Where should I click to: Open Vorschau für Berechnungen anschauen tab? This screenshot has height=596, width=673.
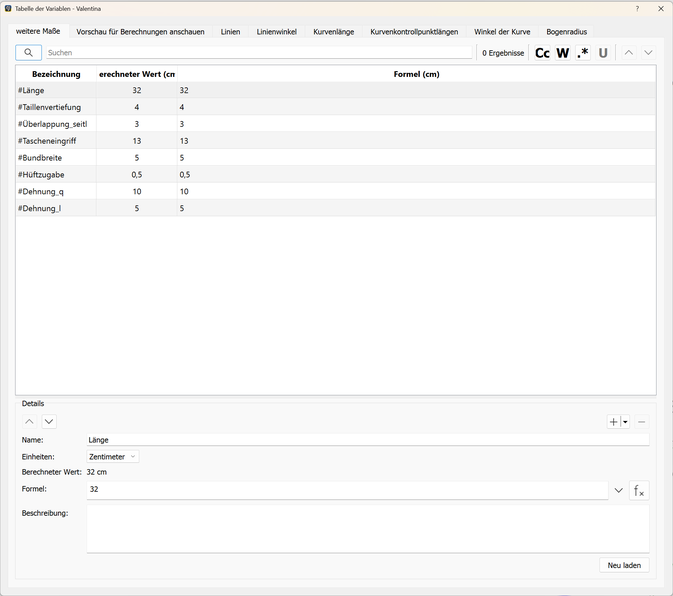[140, 32]
